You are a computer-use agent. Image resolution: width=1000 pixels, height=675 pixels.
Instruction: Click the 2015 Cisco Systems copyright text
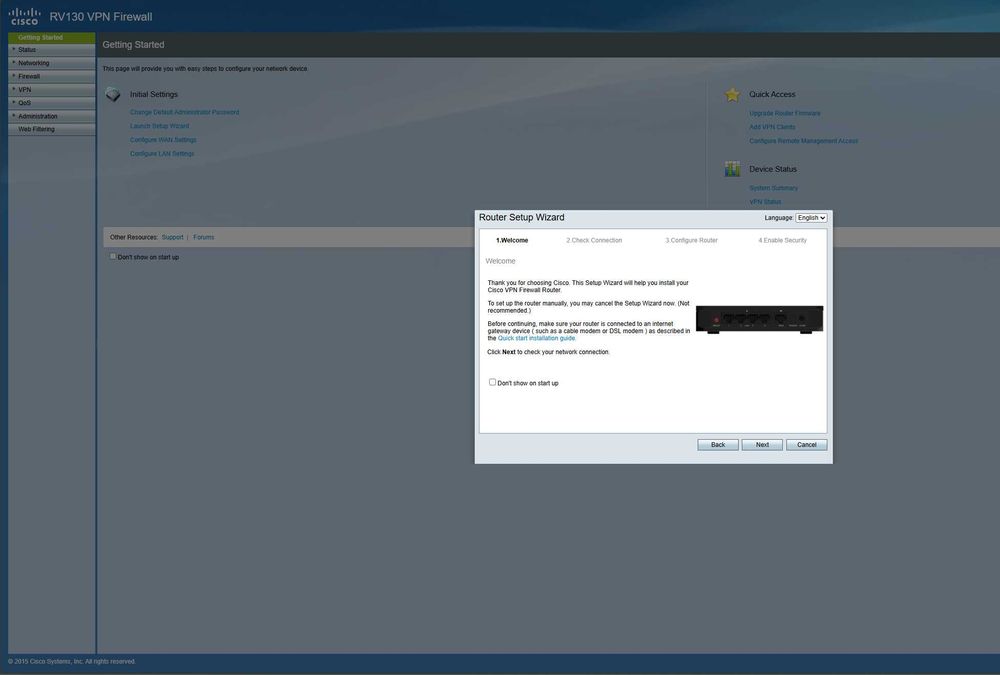(x=71, y=662)
